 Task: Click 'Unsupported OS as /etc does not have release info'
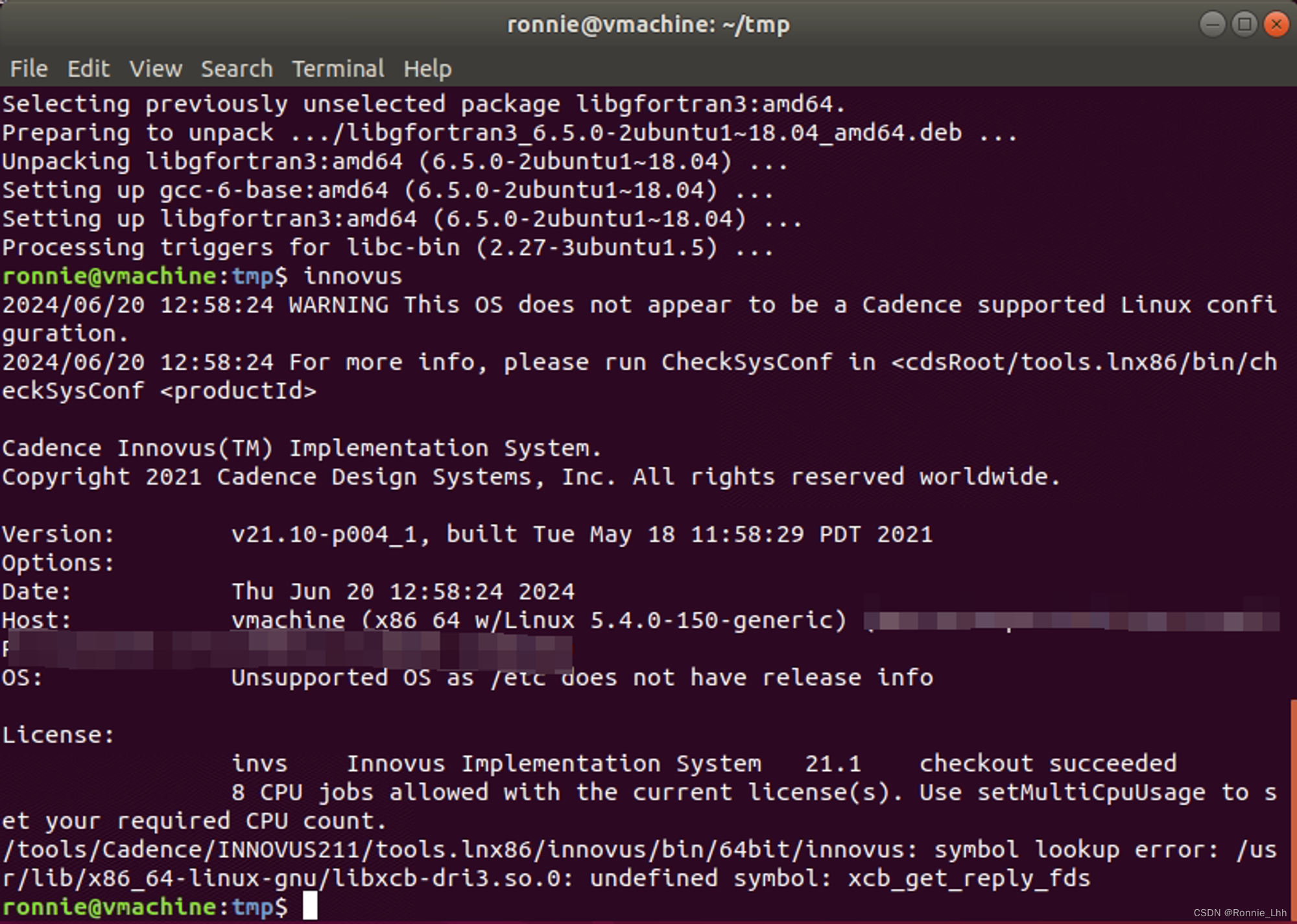582,678
